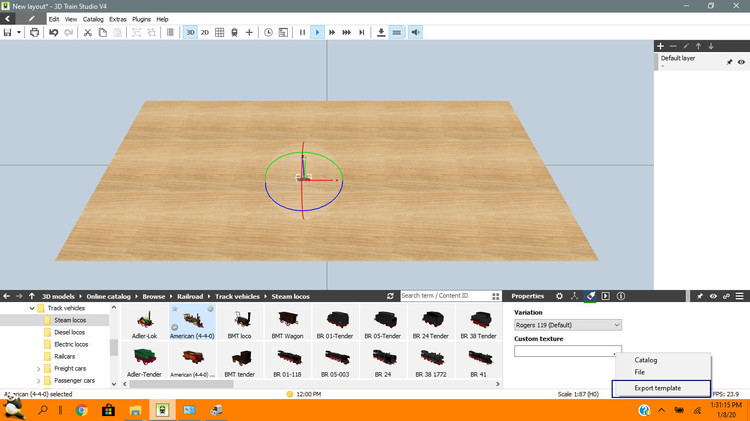The image size is (750, 421).
Task: Open the Extras menu
Action: coord(118,19)
